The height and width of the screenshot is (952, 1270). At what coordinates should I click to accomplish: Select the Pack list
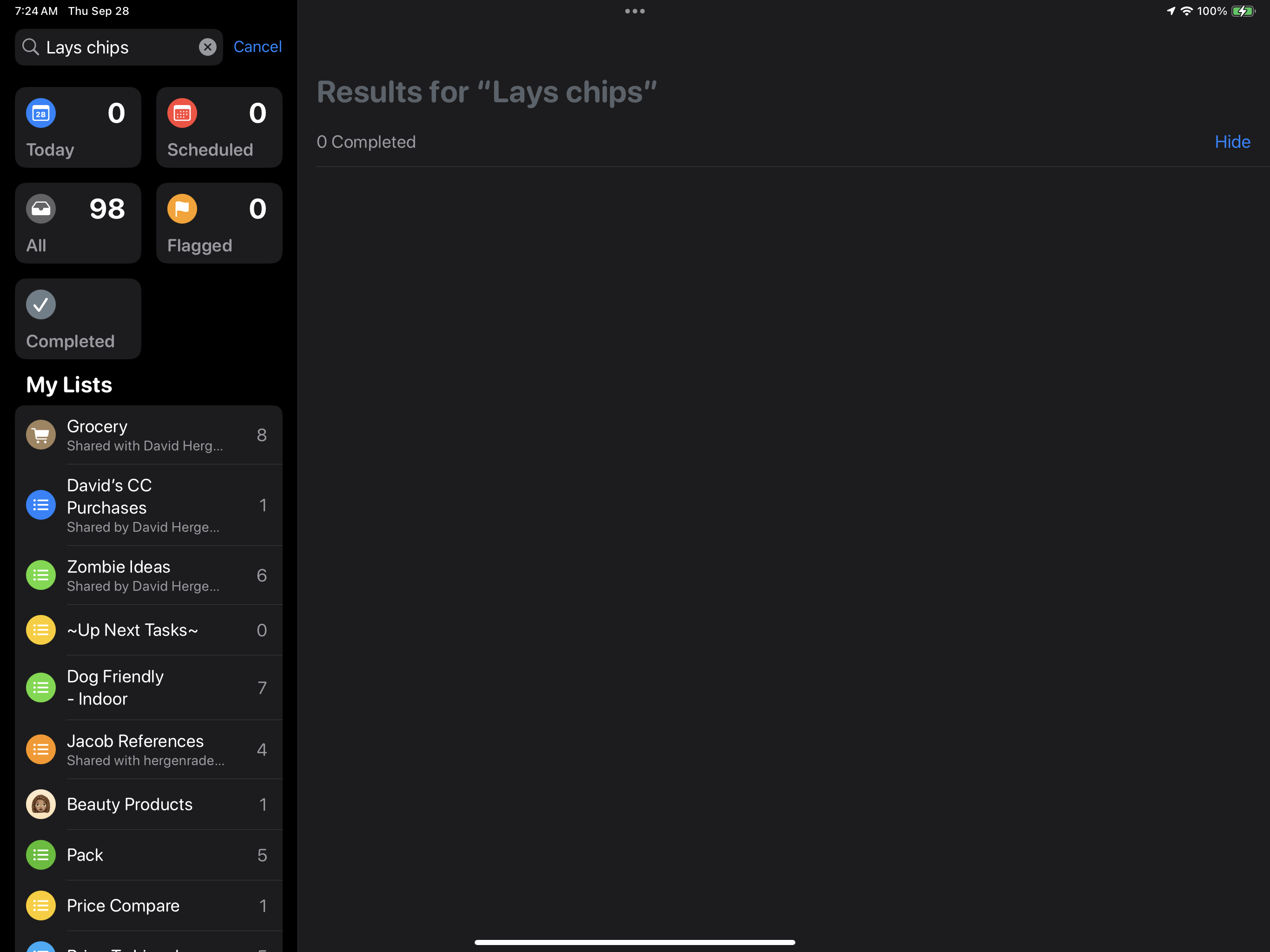pyautogui.click(x=149, y=855)
